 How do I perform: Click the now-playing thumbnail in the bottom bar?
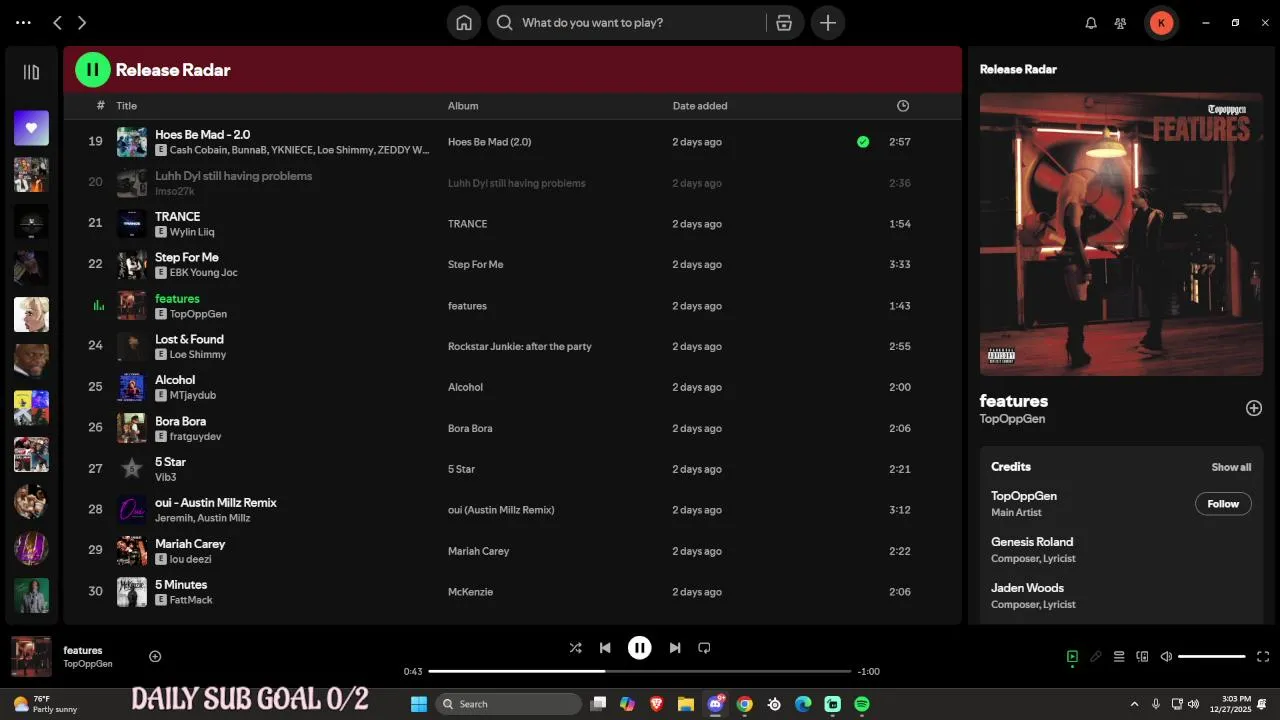(x=31, y=657)
